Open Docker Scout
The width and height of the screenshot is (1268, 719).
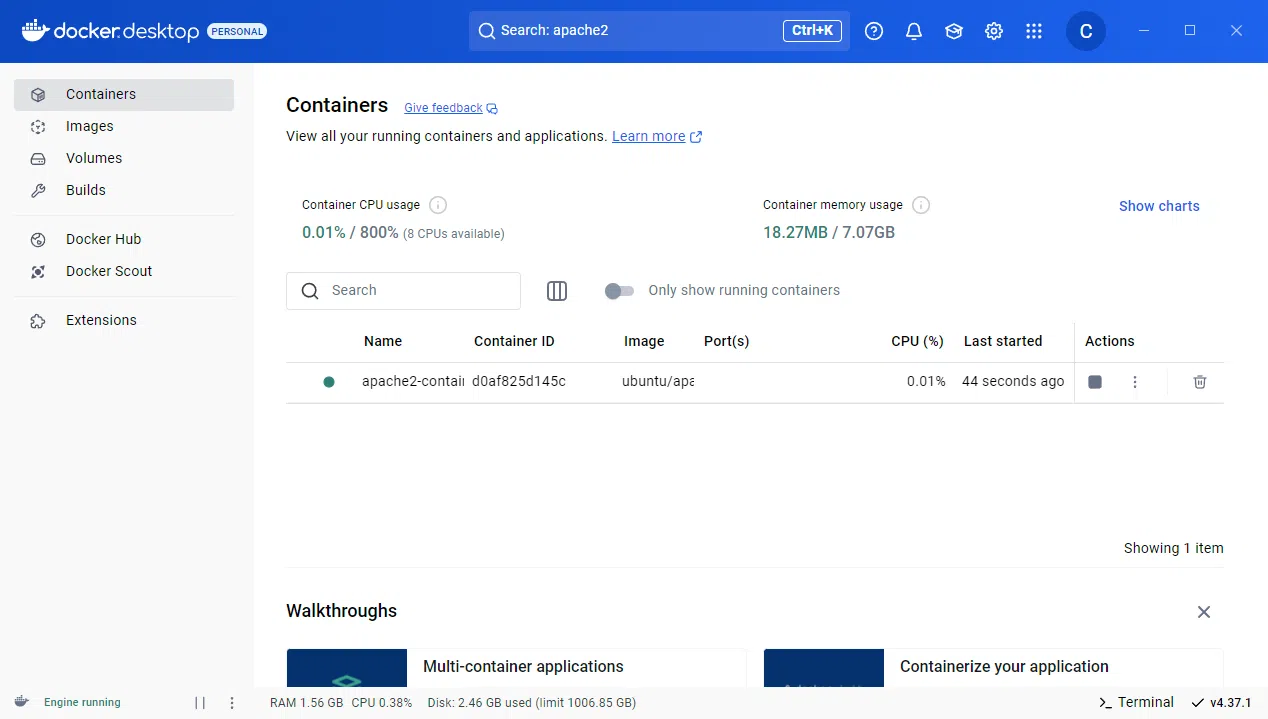click(108, 271)
